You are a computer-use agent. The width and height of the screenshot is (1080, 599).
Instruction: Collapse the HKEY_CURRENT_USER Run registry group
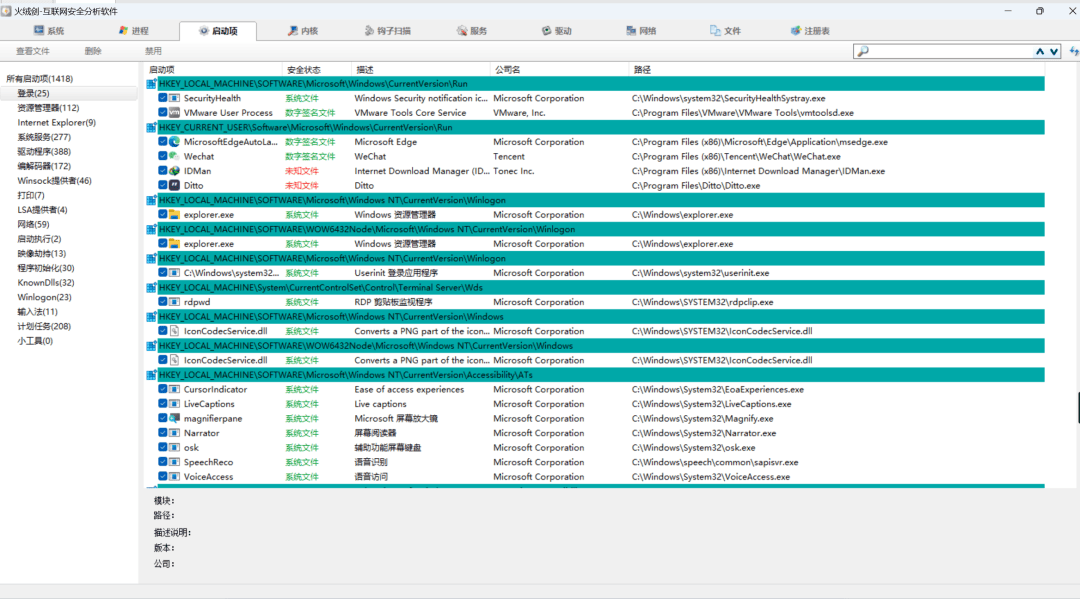pos(151,127)
